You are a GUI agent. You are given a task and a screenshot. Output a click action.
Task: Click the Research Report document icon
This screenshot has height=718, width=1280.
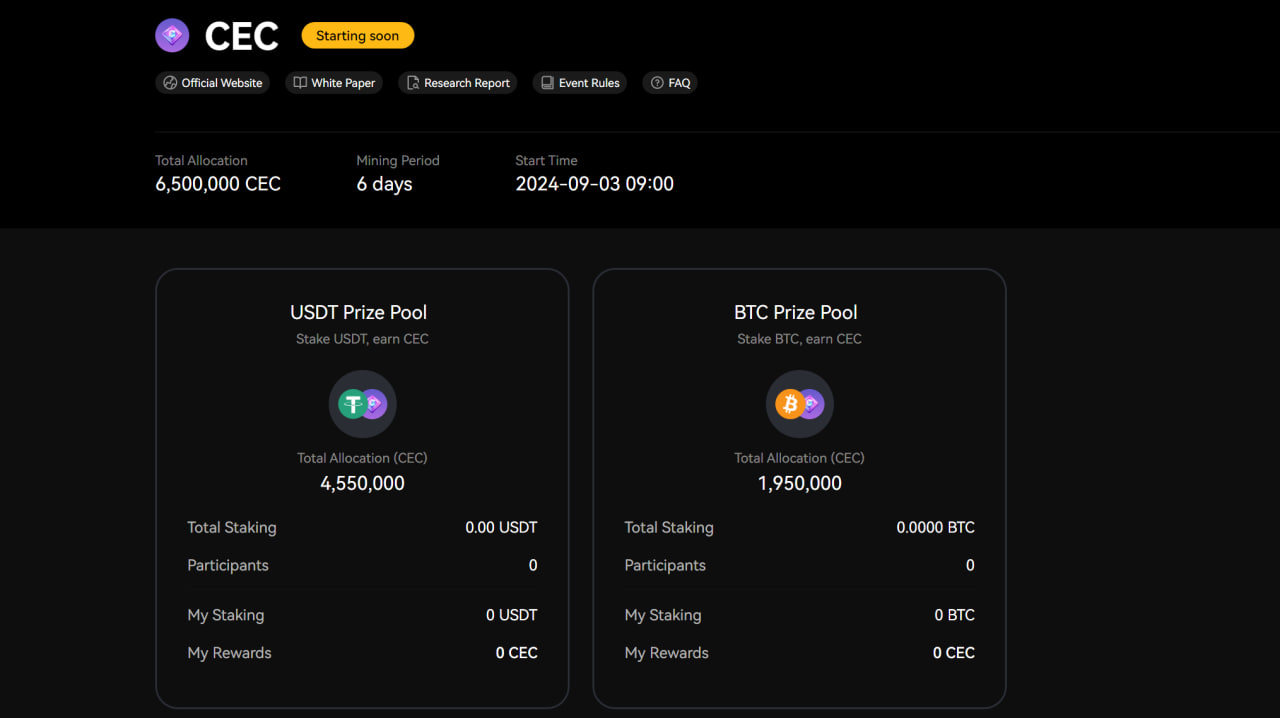point(413,83)
